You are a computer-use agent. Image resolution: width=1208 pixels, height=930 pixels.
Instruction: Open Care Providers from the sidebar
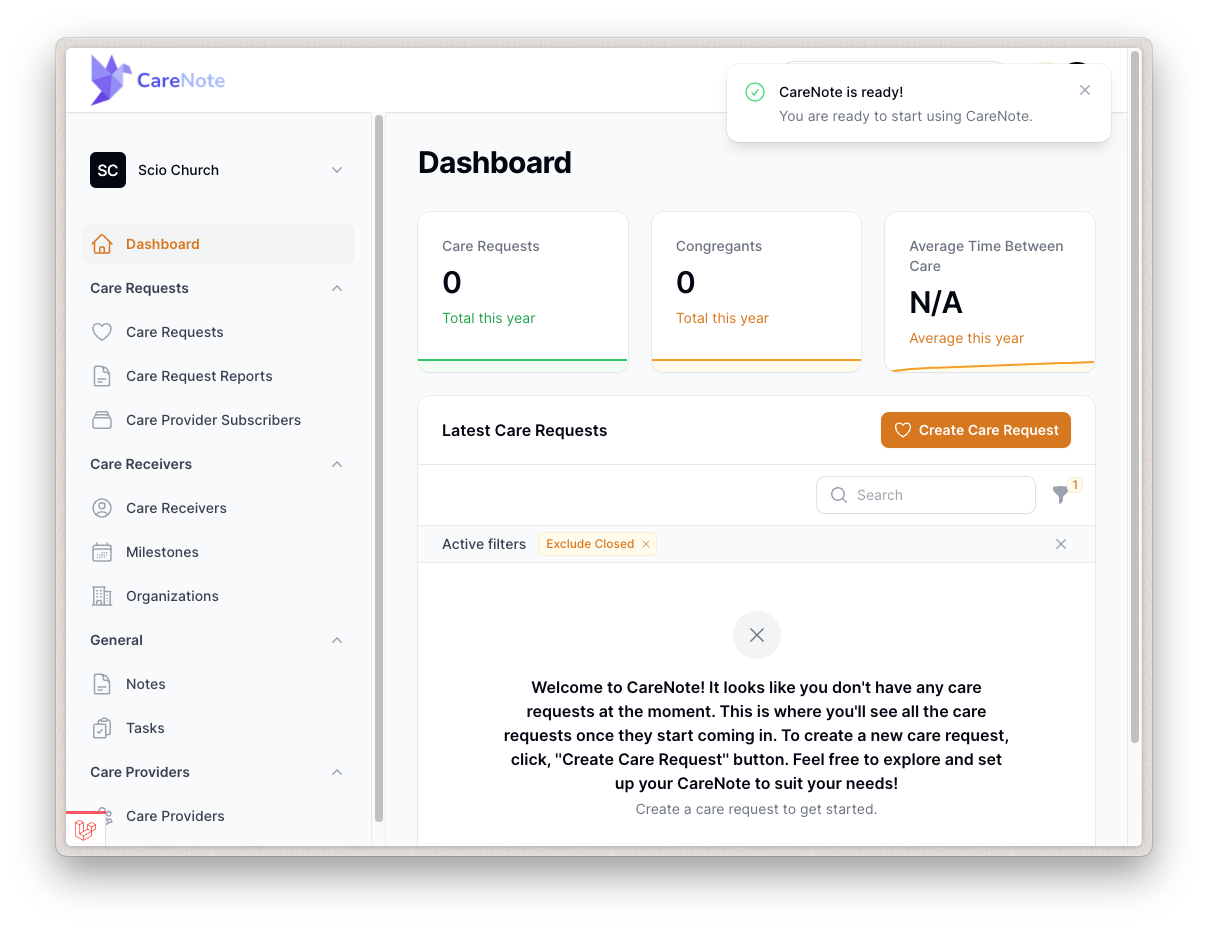point(175,815)
